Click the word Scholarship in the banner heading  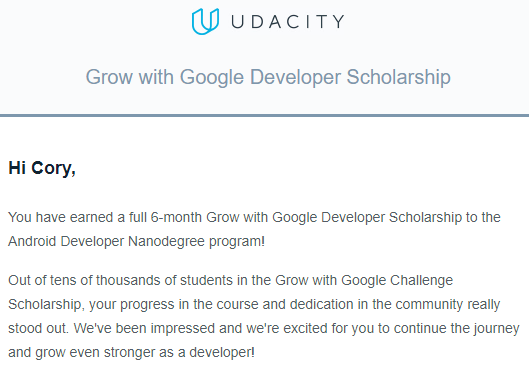(398, 77)
